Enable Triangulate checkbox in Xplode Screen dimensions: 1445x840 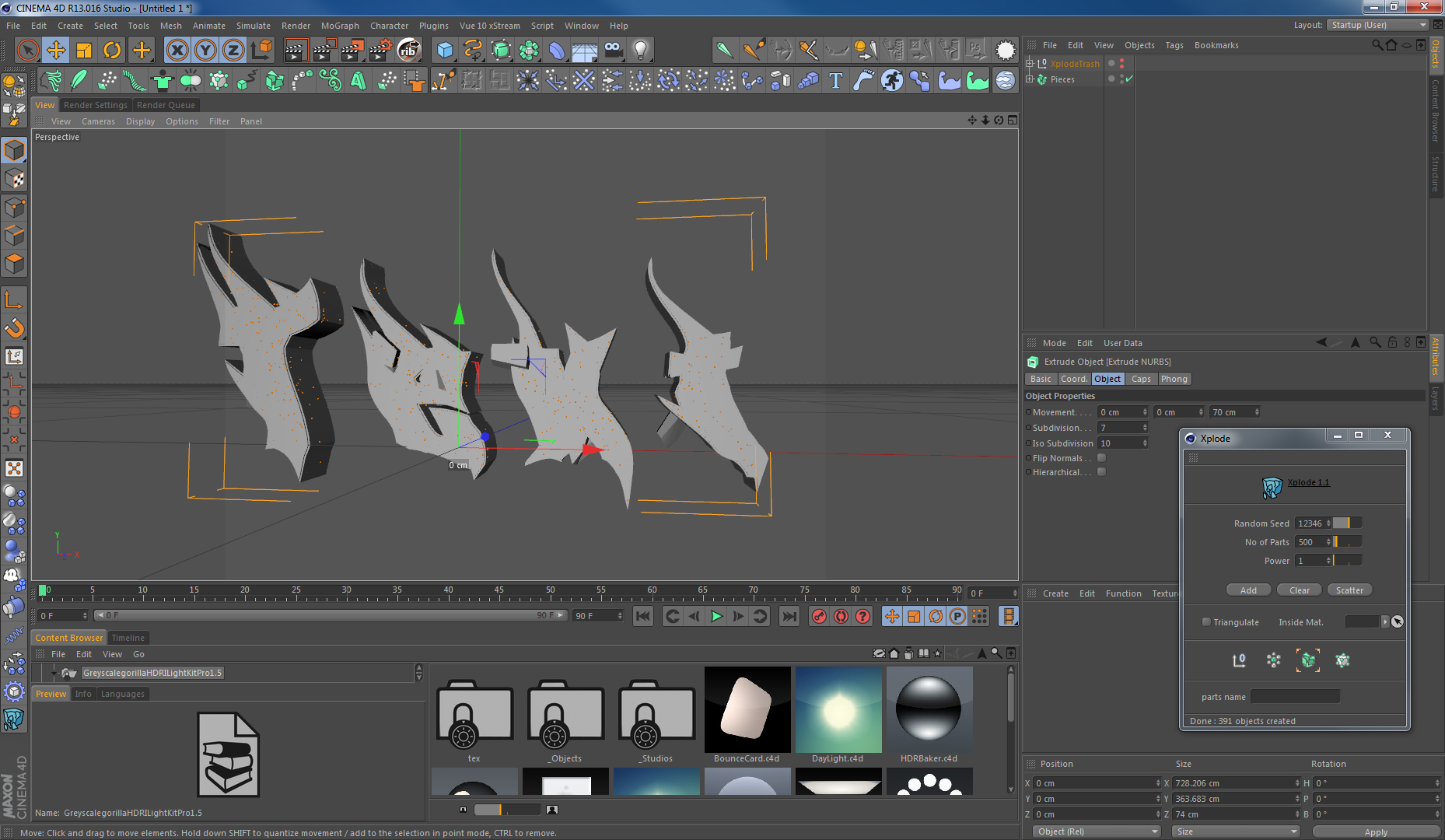pos(1206,622)
